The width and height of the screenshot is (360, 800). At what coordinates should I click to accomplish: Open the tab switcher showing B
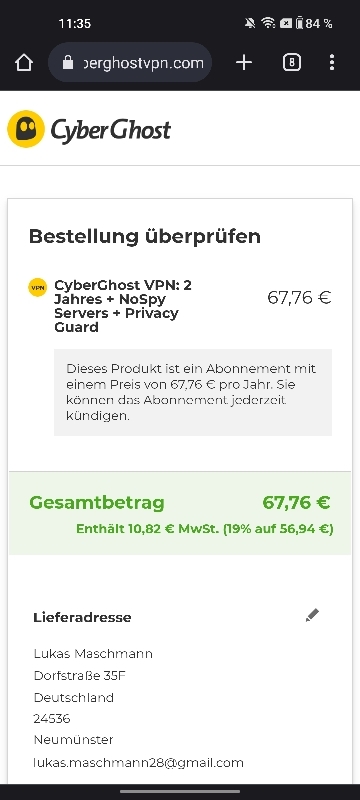tap(292, 63)
